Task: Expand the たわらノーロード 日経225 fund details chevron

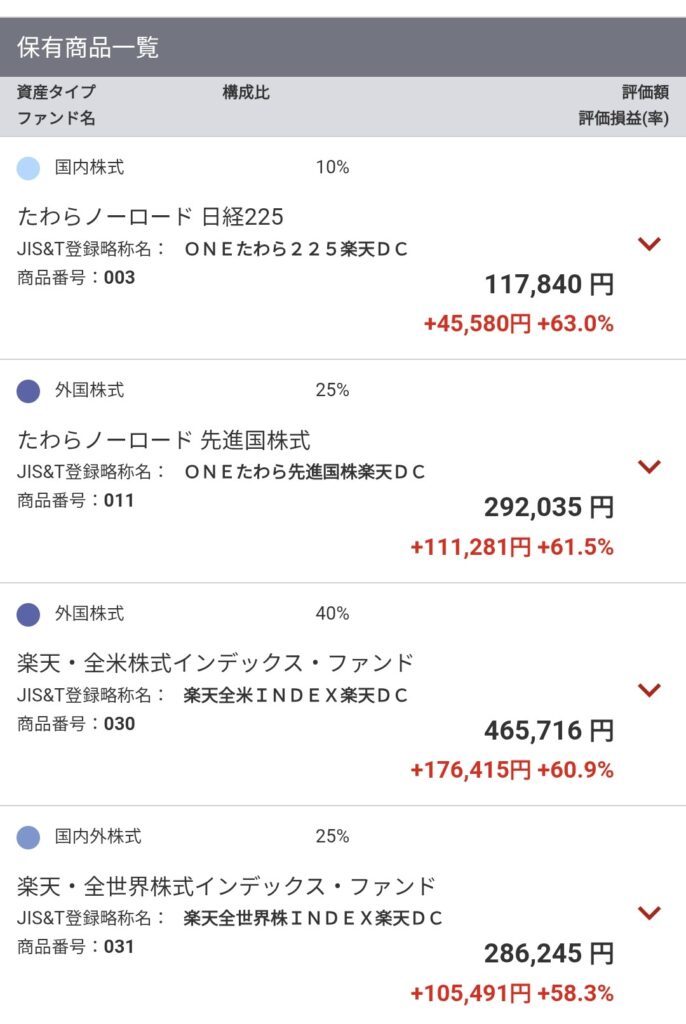Action: tap(650, 244)
